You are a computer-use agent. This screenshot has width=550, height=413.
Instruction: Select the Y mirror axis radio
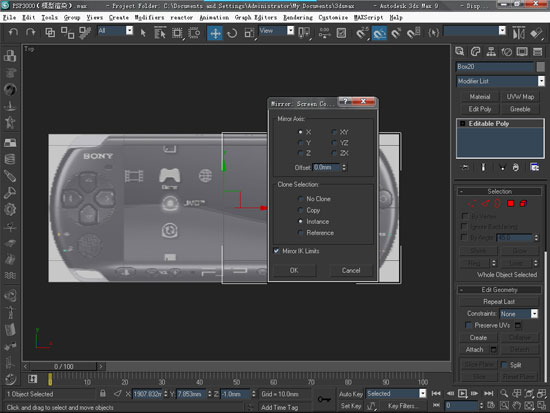click(x=300, y=143)
